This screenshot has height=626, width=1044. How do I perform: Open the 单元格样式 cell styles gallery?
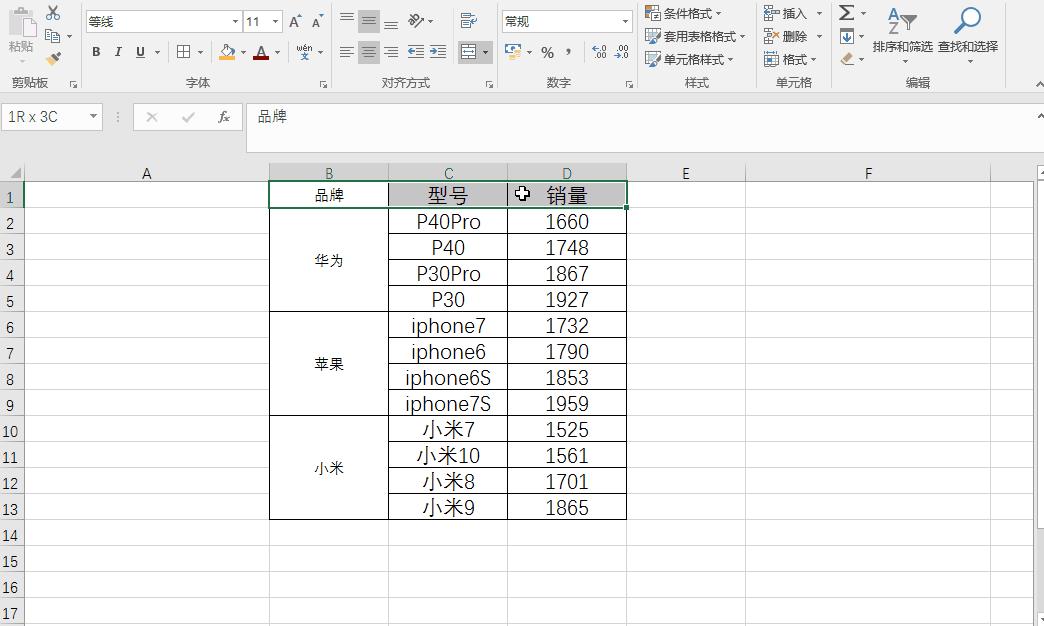(692, 59)
